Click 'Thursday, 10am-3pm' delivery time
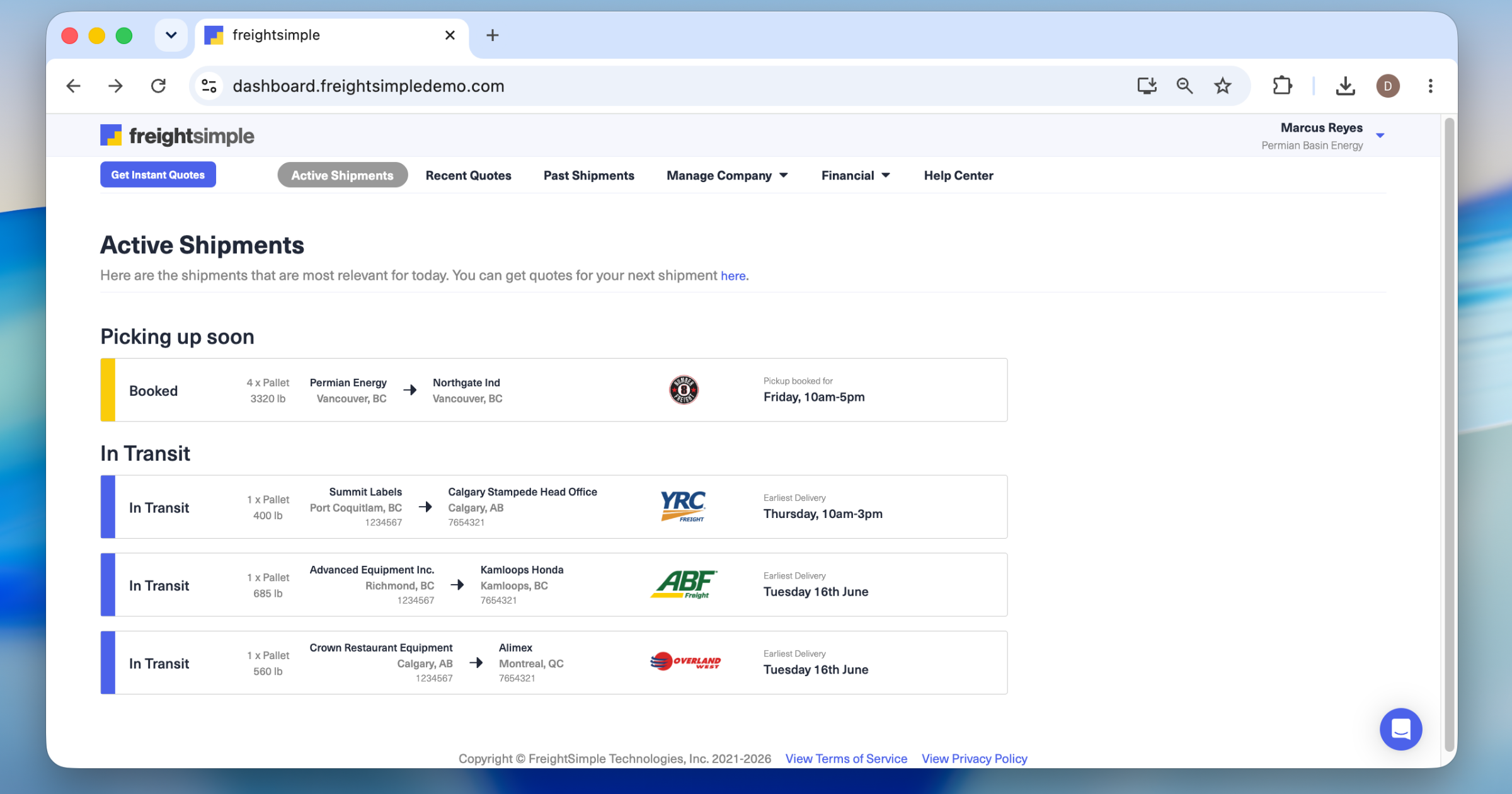Image resolution: width=1512 pixels, height=794 pixels. pyautogui.click(x=823, y=514)
